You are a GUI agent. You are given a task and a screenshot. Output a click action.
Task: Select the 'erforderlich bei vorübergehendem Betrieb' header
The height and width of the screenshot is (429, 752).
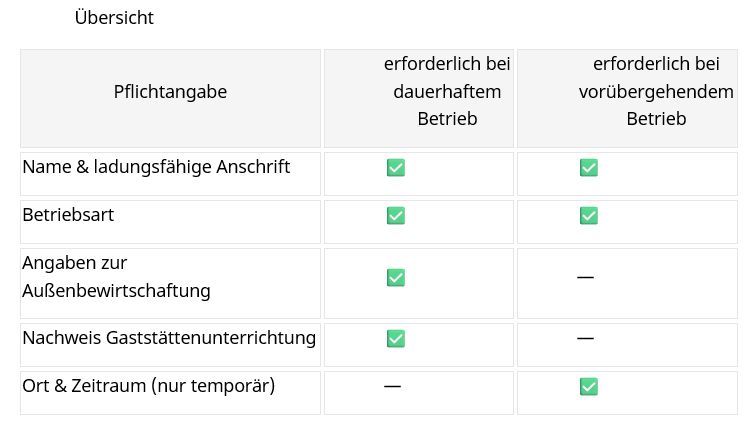click(x=656, y=92)
